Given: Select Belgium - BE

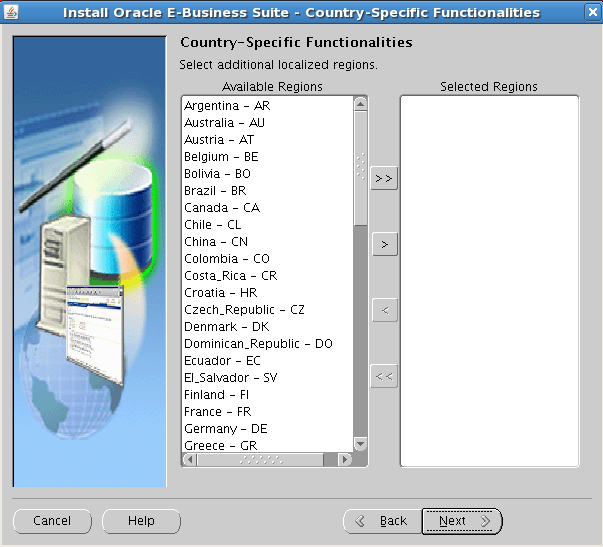Looking at the screenshot, I should tap(267, 157).
